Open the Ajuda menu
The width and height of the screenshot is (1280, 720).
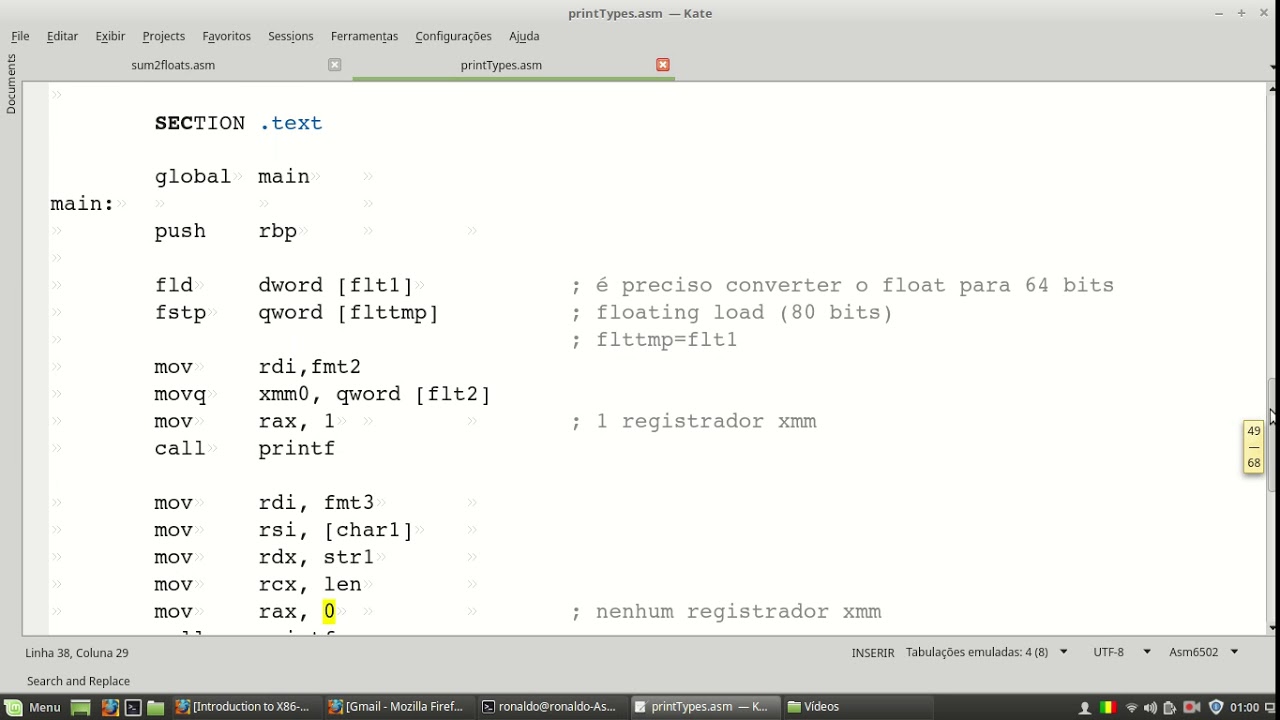click(x=524, y=36)
